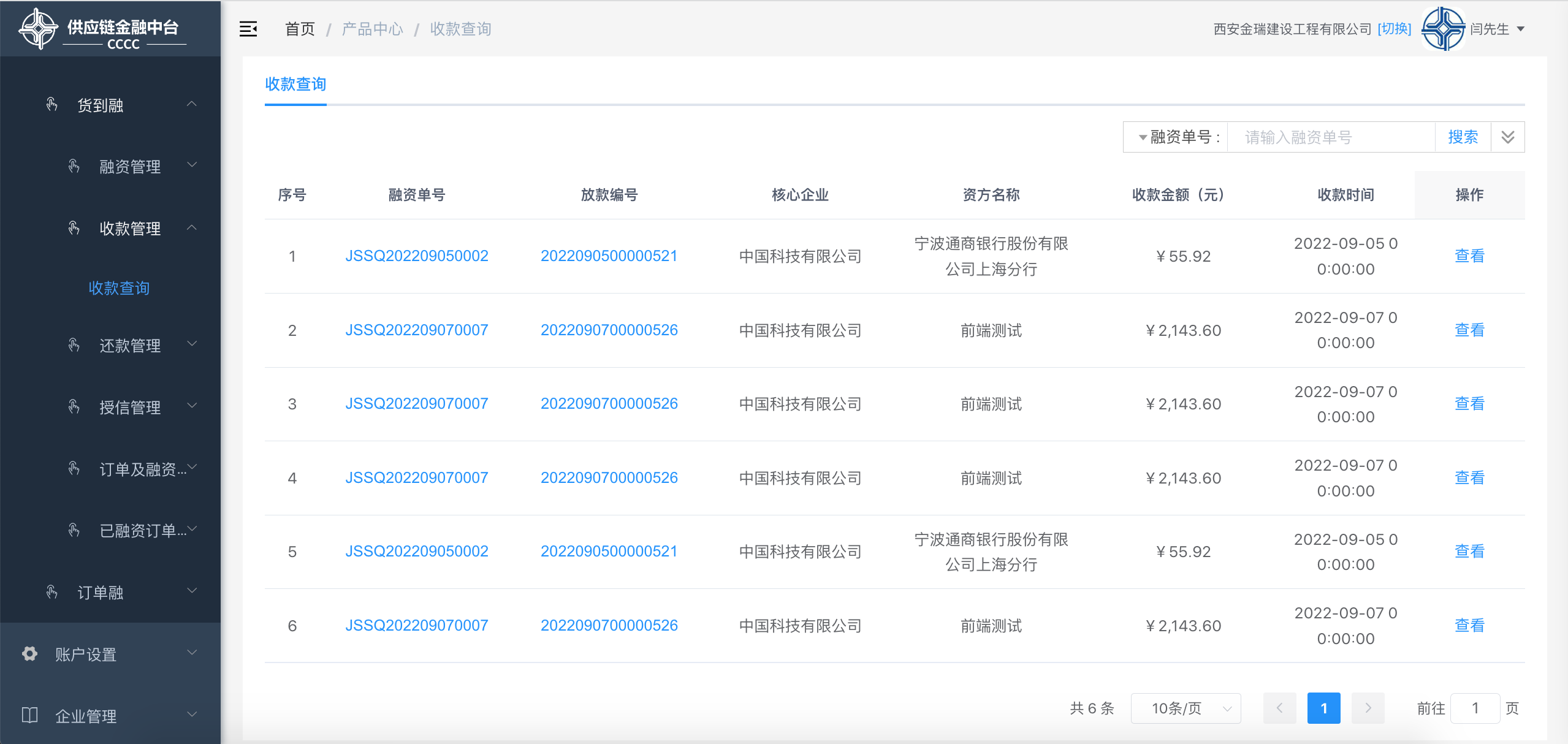Viewport: 1568px width, 744px height.
Task: Click the CCCC supply chain platform logo
Action: click(102, 29)
